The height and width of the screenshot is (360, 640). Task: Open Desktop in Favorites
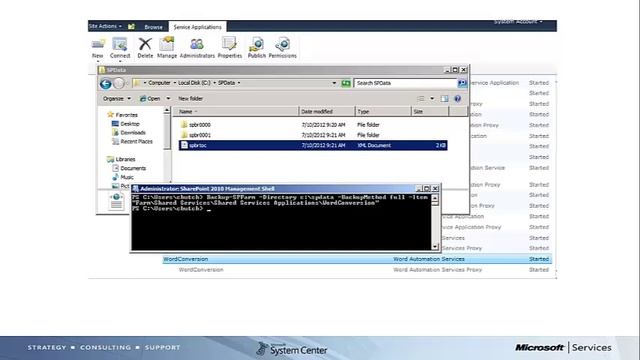tap(126, 124)
